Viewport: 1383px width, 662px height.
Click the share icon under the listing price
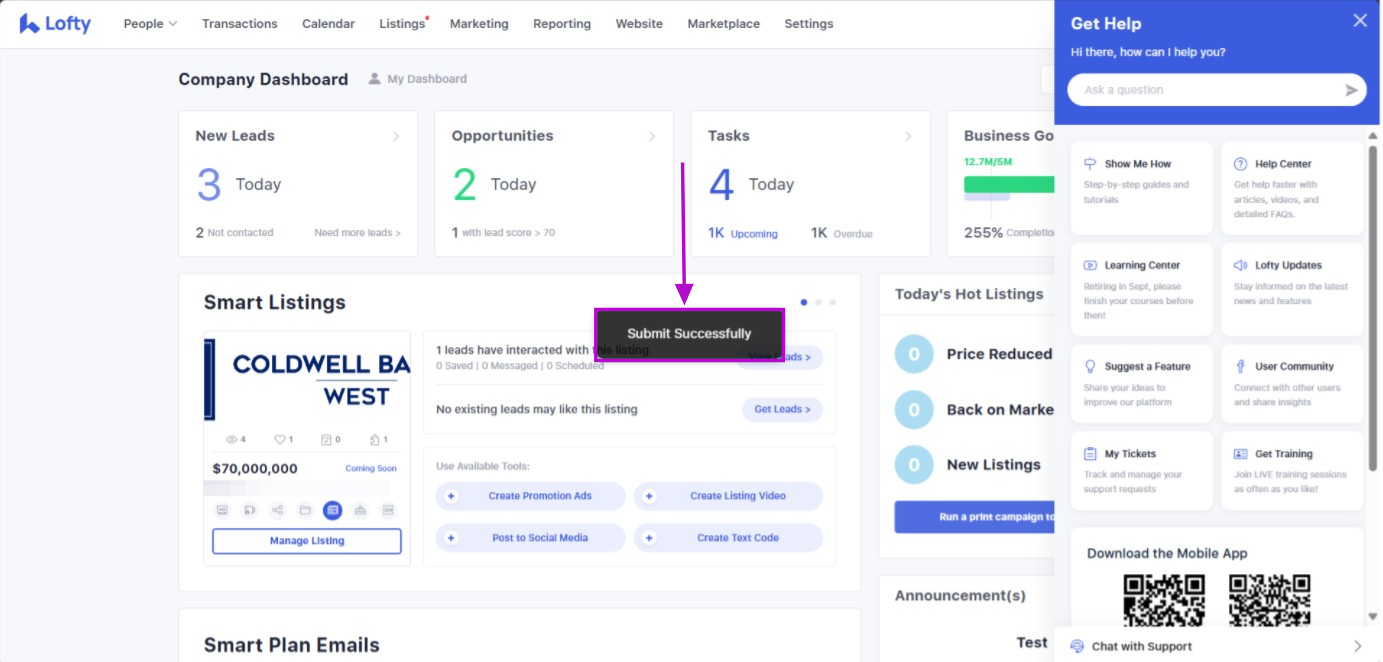click(277, 510)
